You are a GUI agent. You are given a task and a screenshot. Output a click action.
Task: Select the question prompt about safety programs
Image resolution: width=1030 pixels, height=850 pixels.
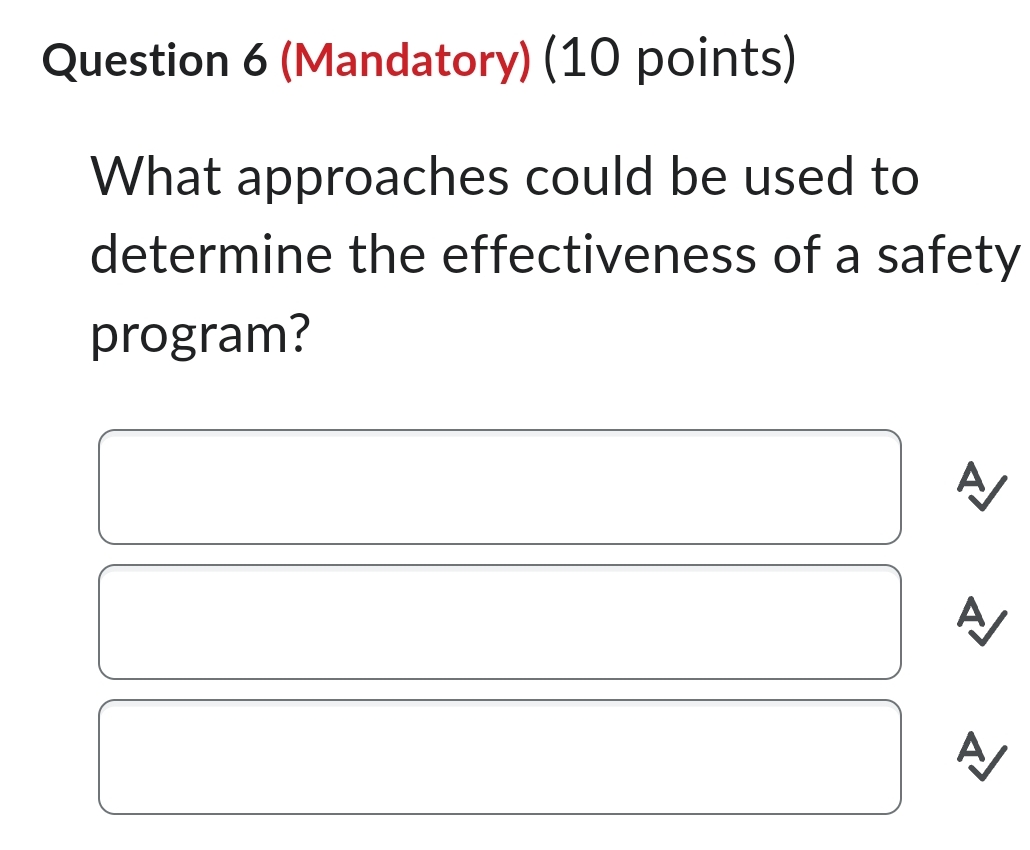tap(500, 253)
